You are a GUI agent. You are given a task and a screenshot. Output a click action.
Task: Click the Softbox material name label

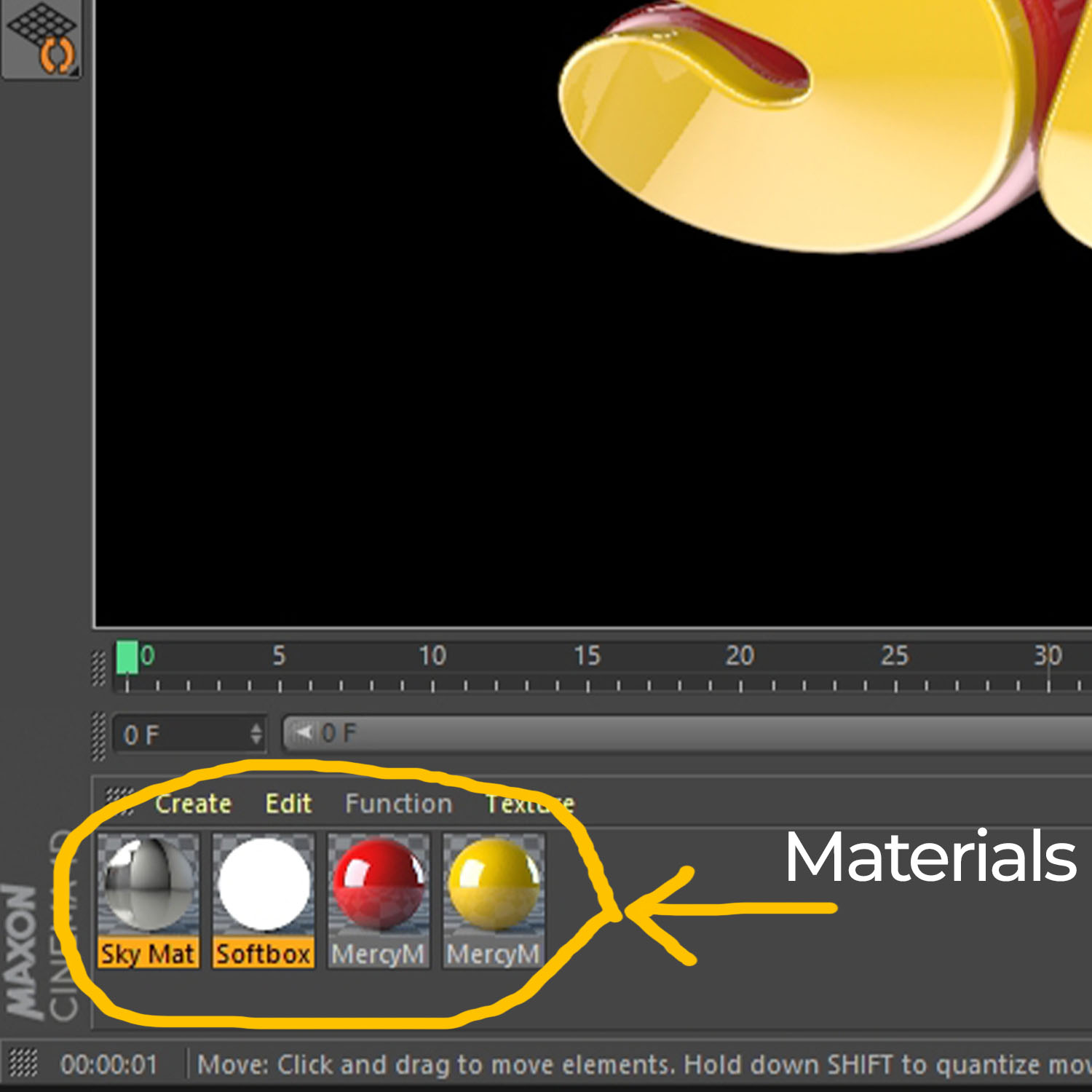tap(264, 954)
